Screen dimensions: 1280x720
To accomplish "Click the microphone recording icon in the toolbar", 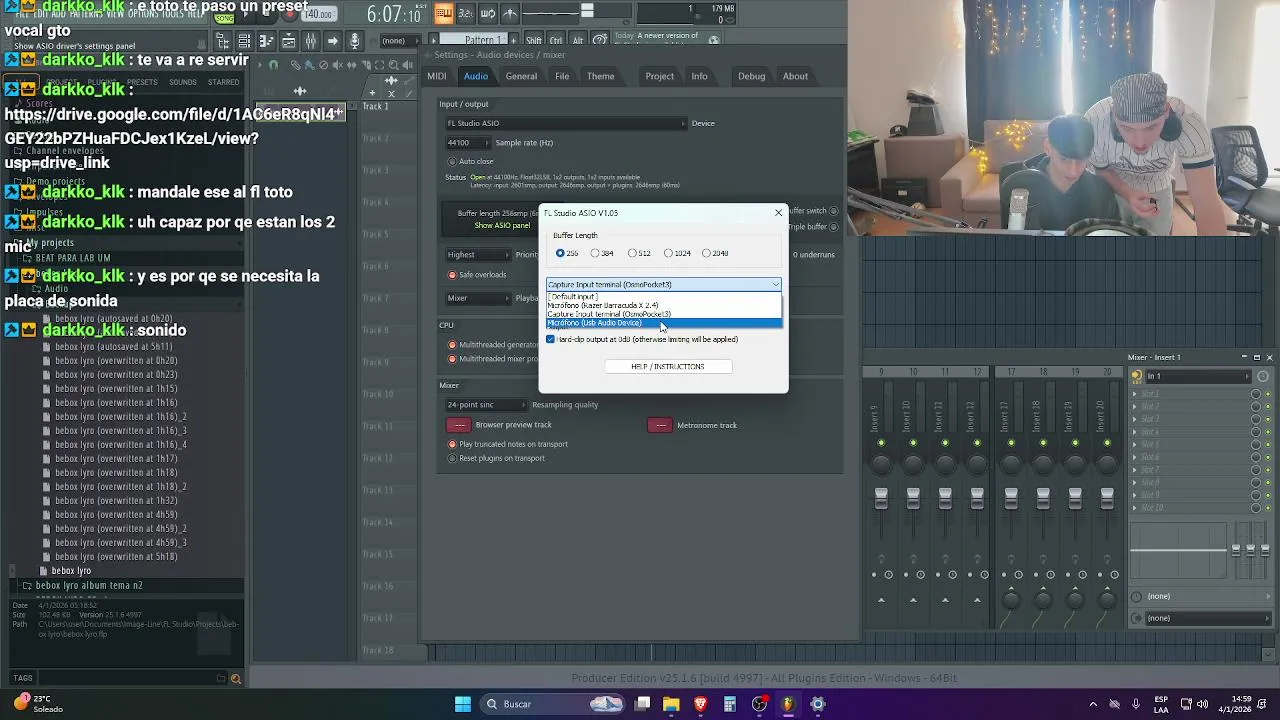I will [355, 41].
